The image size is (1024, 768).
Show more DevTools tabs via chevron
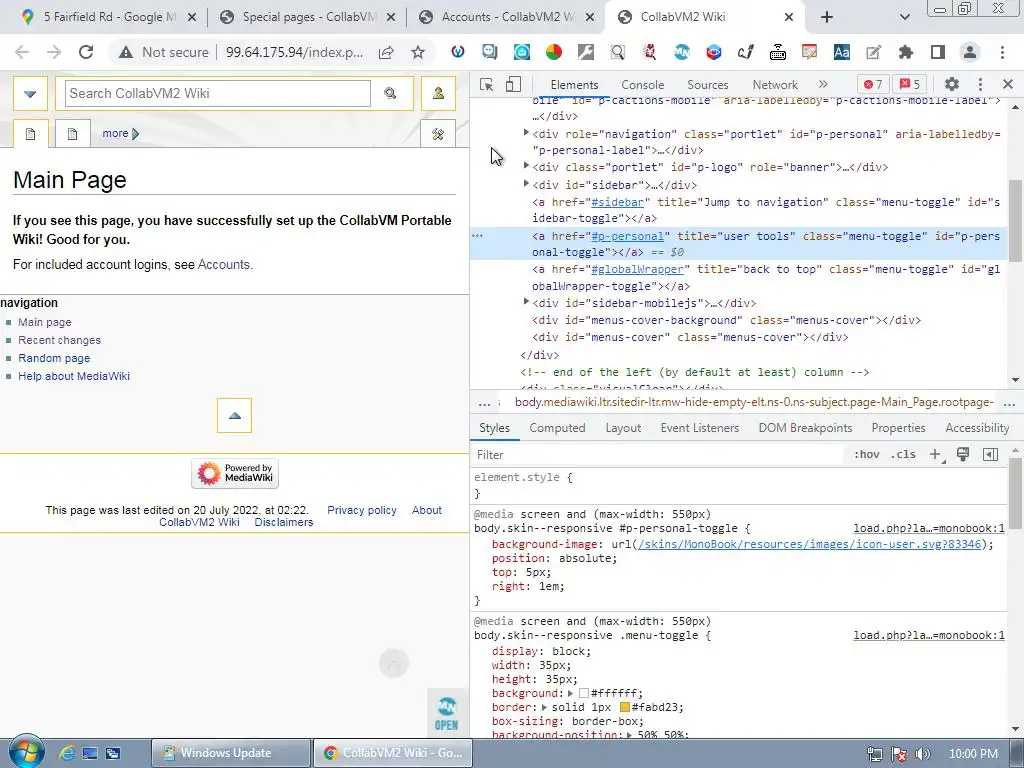coord(823,84)
